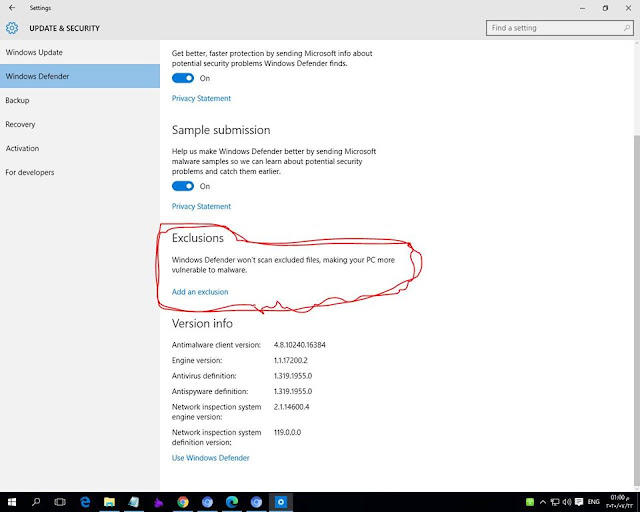
Task: Open Privacy Statement above Sample submission heading
Action: pyautogui.click(x=201, y=98)
